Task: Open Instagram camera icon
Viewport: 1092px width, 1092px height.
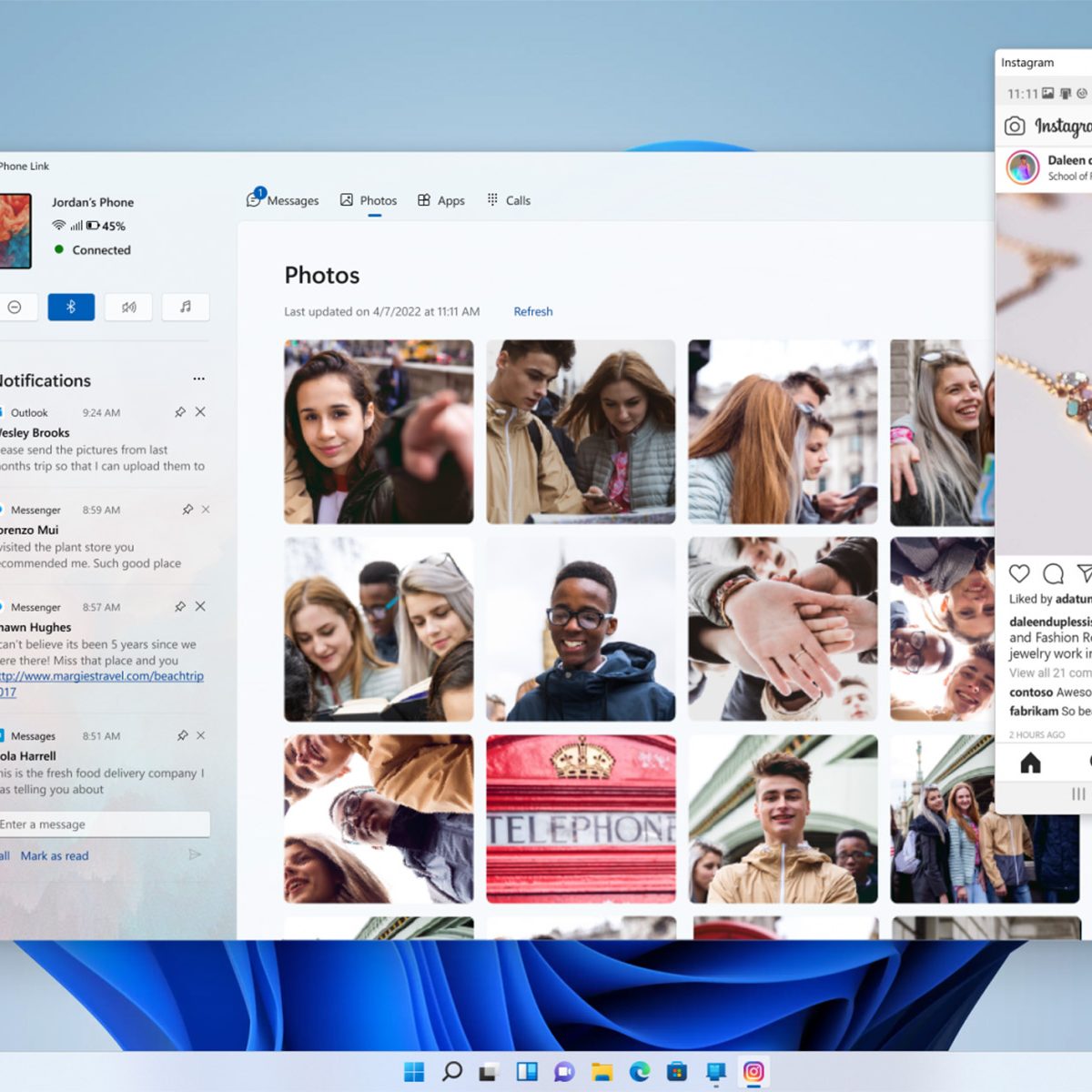Action: coord(1015,126)
